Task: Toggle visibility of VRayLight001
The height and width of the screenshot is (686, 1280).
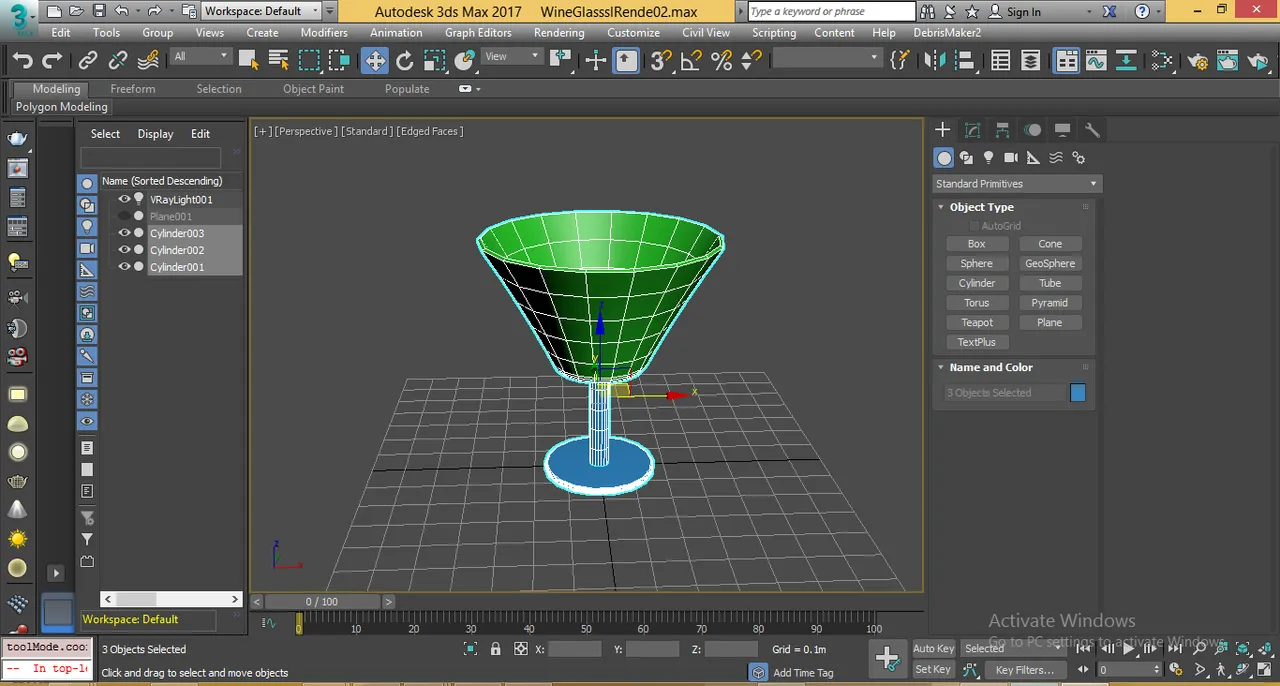Action: pos(124,199)
